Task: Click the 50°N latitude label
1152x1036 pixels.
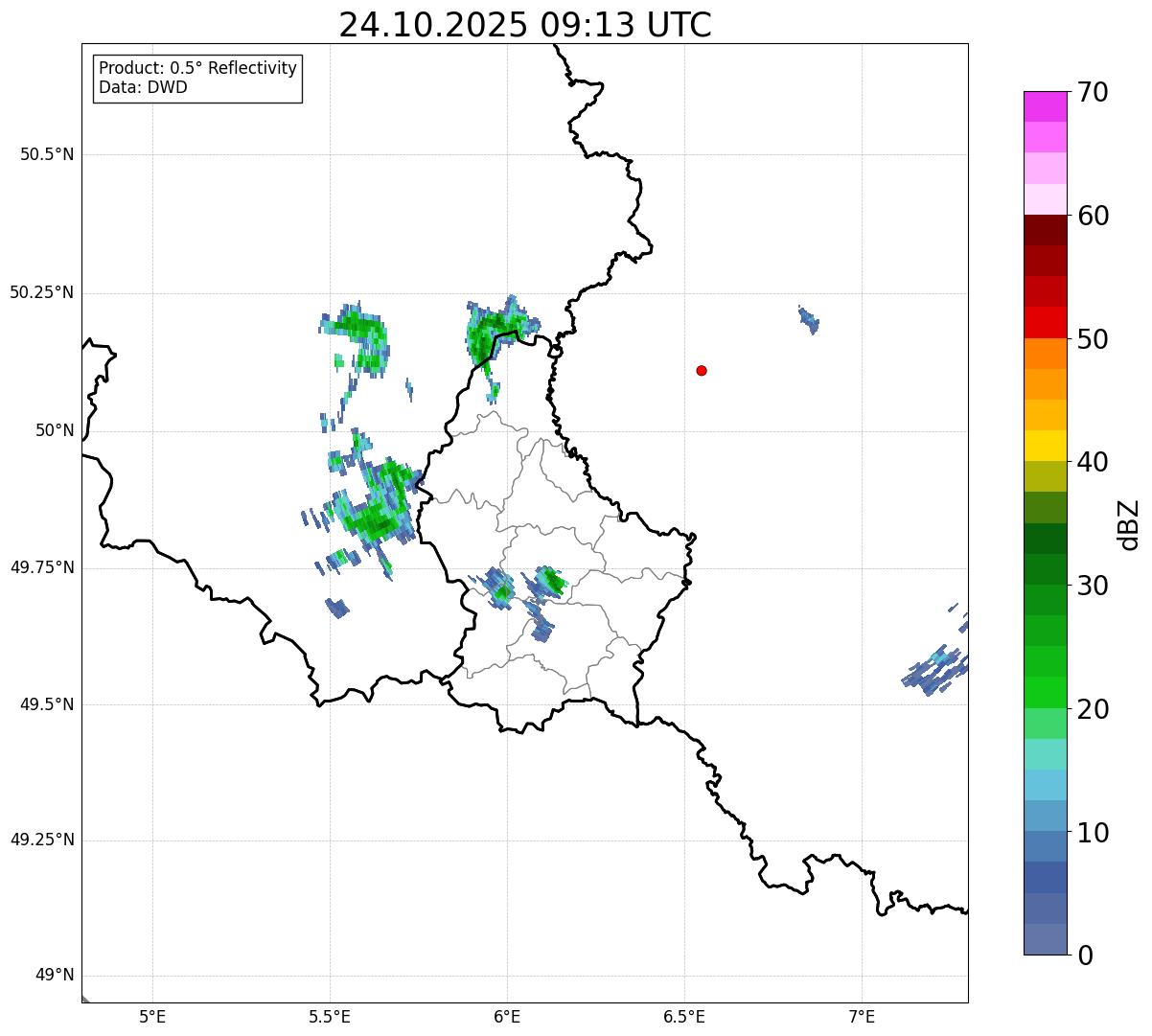Action: [55, 430]
